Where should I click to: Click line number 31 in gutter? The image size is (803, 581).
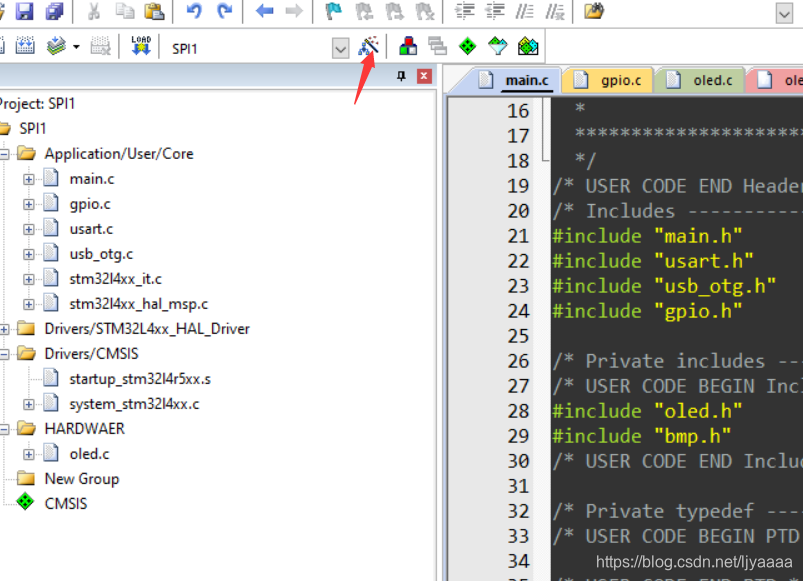[518, 486]
